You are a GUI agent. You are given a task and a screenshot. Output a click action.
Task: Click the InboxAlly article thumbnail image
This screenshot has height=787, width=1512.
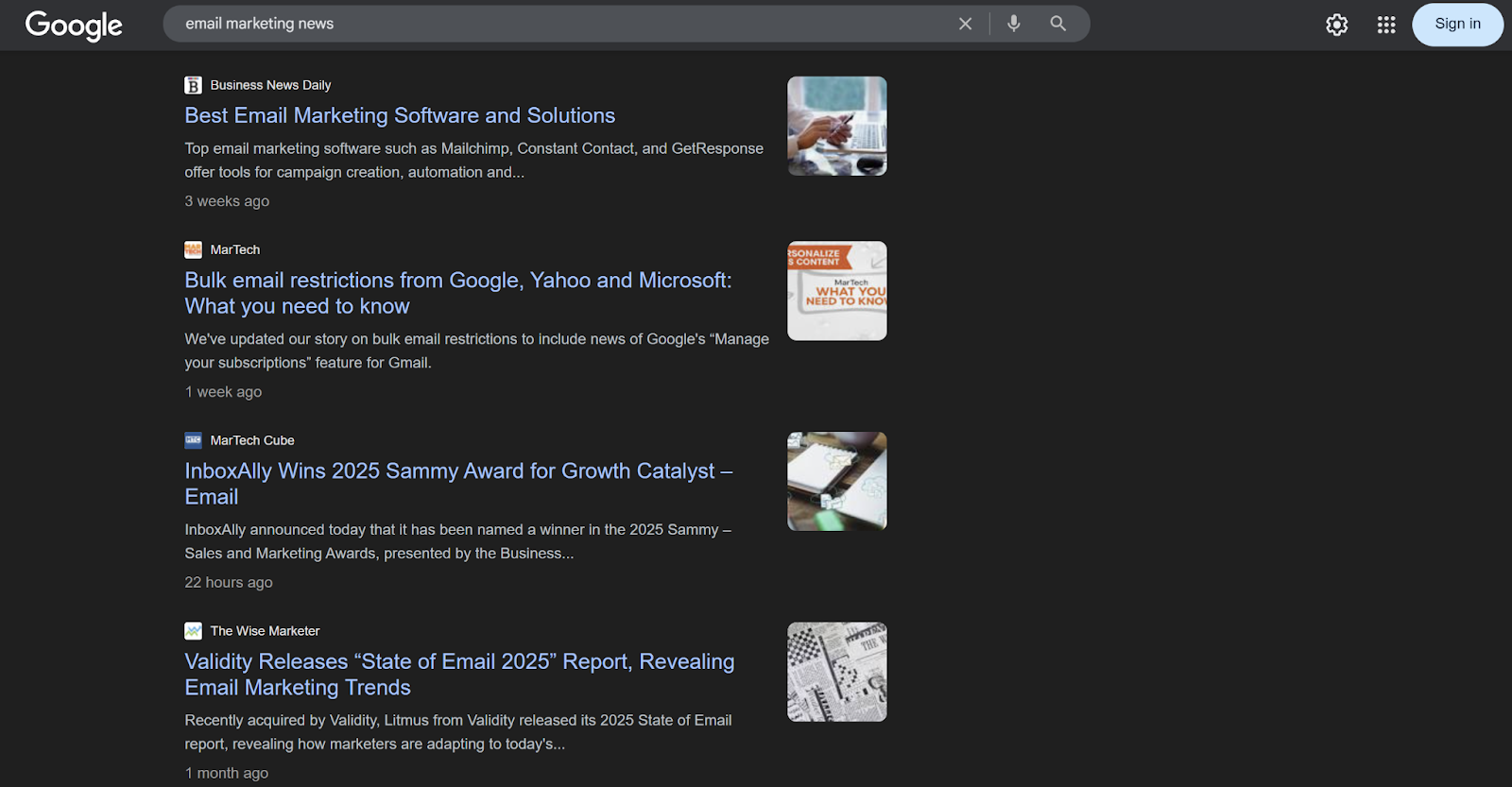(x=837, y=481)
